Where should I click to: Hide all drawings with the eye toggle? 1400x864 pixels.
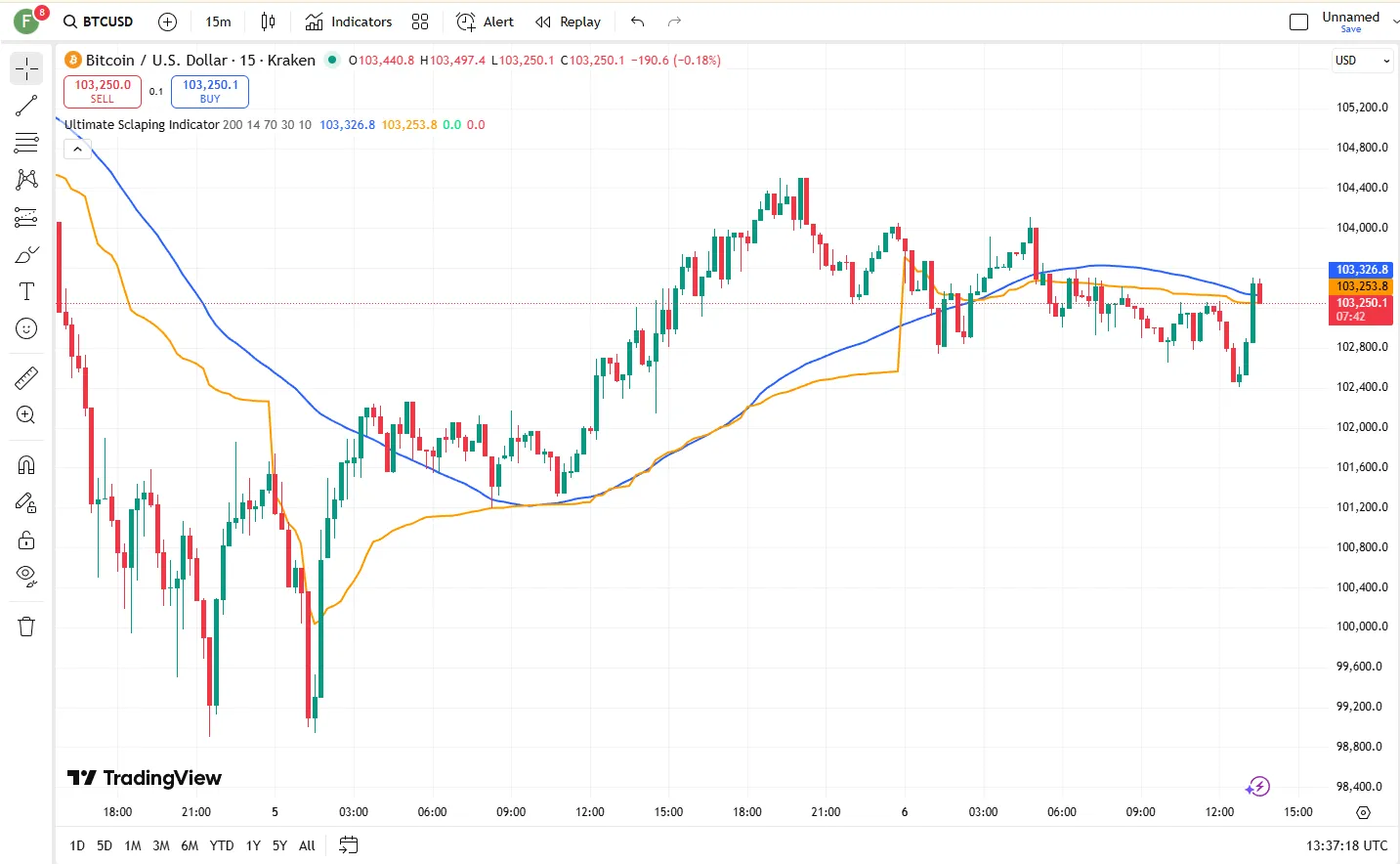[x=26, y=577]
